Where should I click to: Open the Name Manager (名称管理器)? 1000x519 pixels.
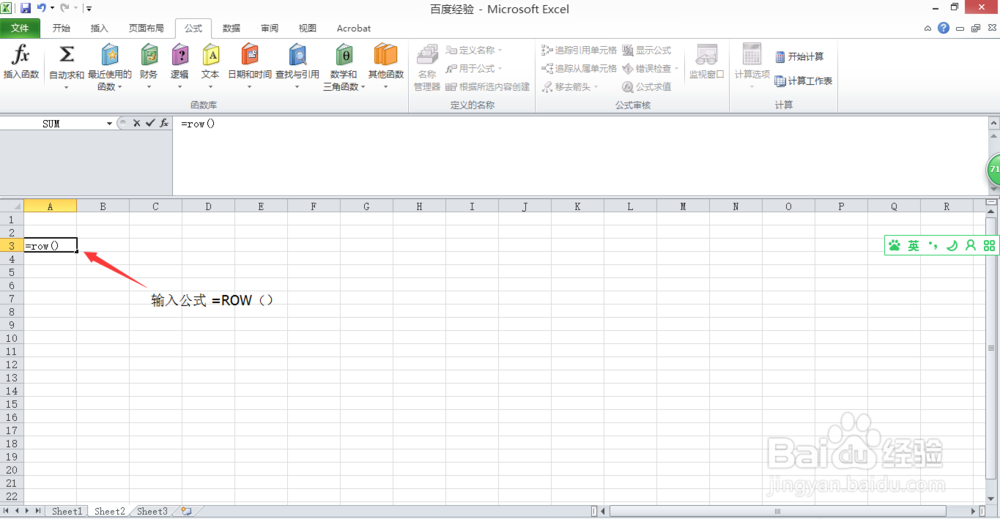[x=427, y=67]
